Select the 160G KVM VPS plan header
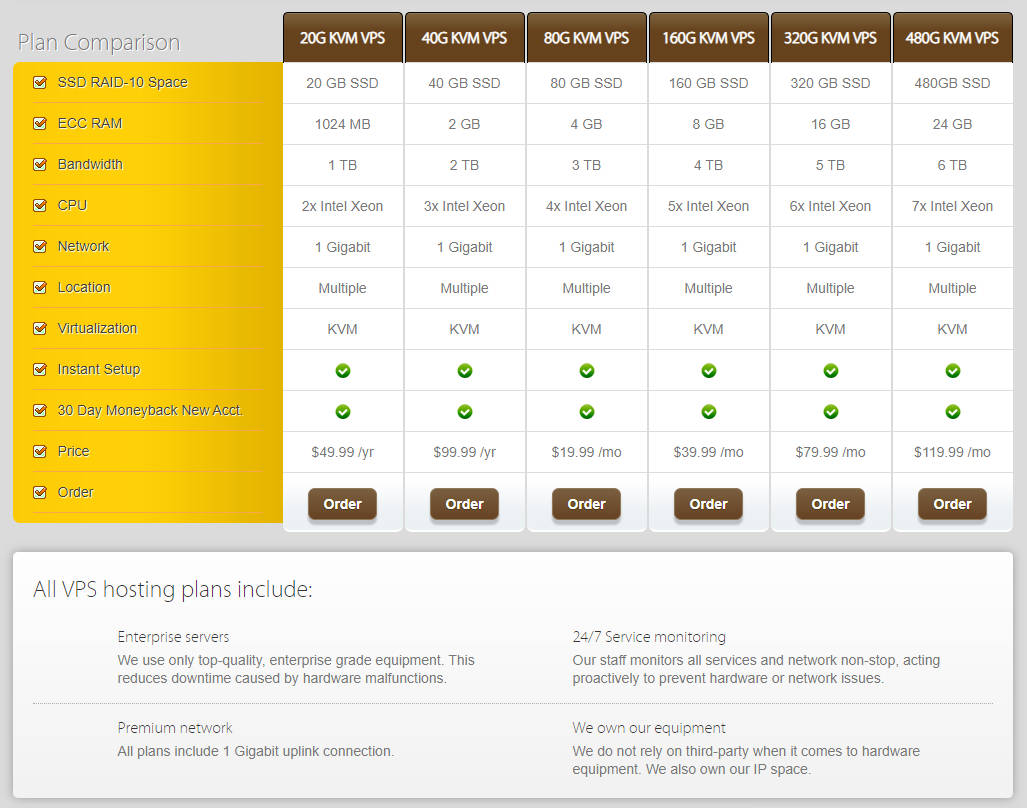This screenshot has height=808, width=1027. coord(709,38)
